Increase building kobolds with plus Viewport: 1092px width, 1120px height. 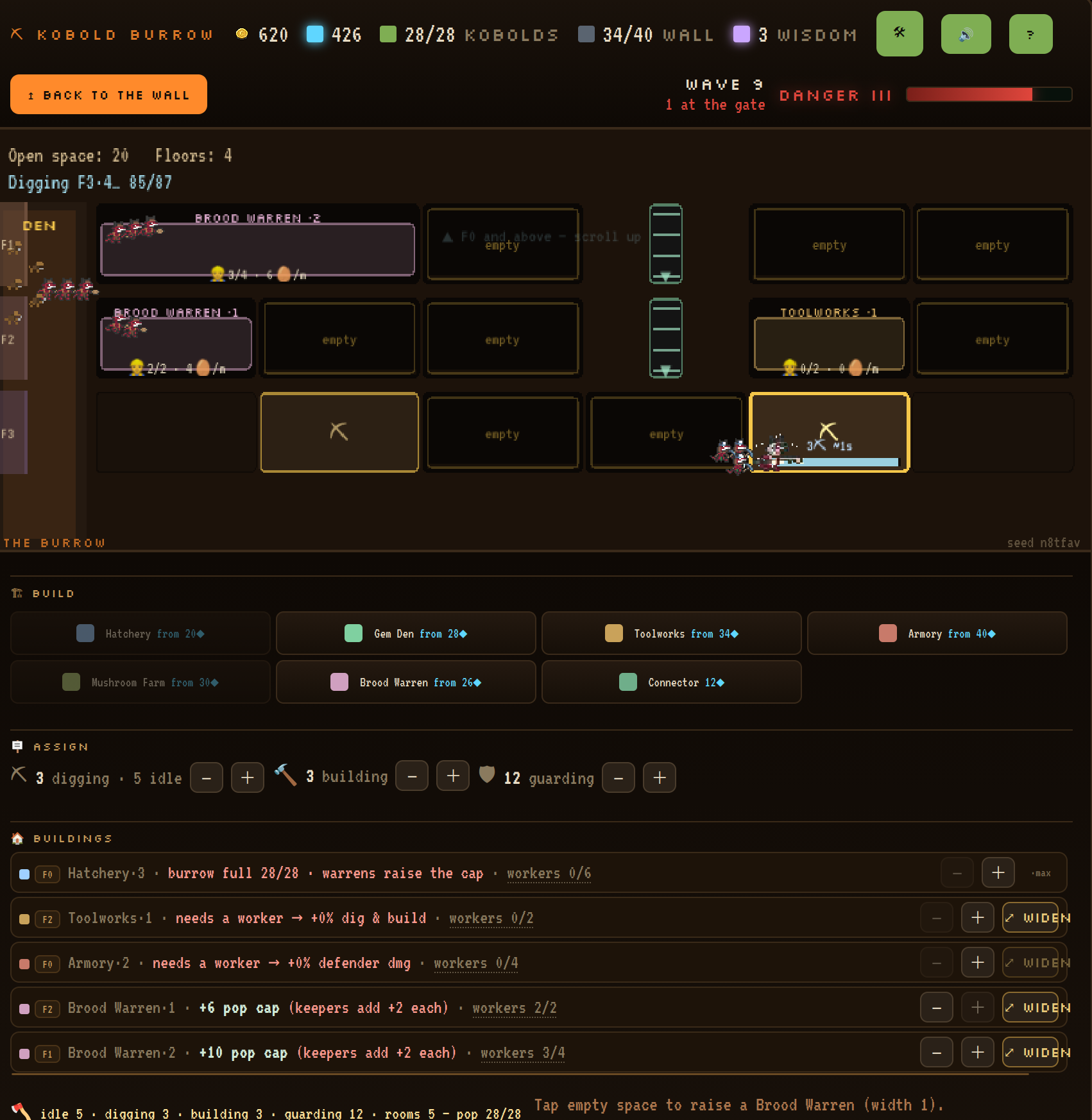coord(453,776)
